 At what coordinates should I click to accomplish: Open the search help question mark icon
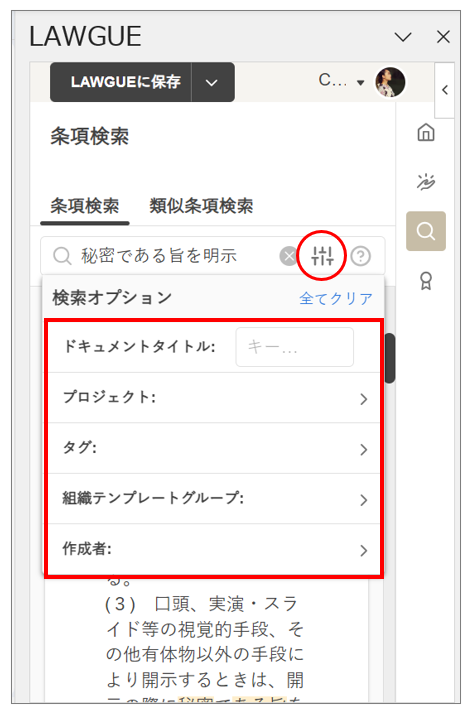[x=361, y=256]
